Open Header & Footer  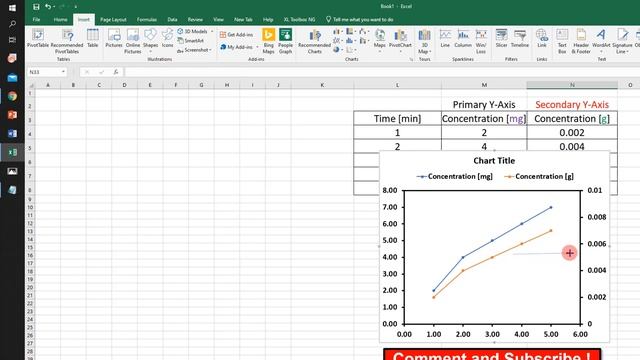(x=581, y=41)
